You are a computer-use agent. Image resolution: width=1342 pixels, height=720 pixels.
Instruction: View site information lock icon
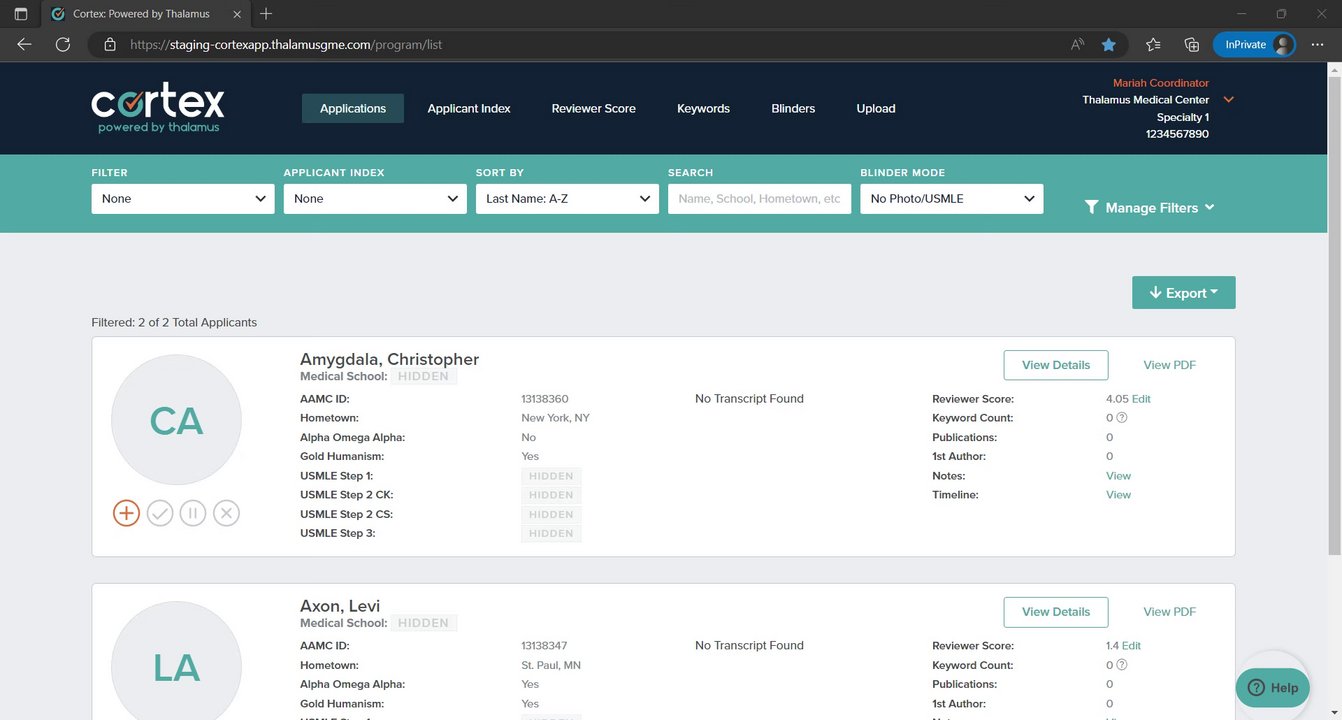(x=110, y=44)
